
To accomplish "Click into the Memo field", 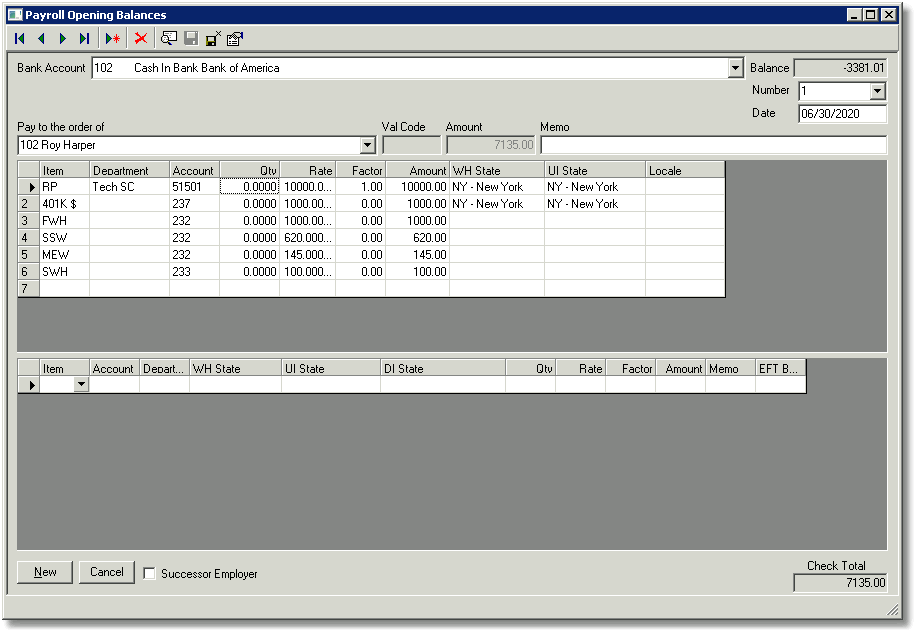I will [713, 144].
